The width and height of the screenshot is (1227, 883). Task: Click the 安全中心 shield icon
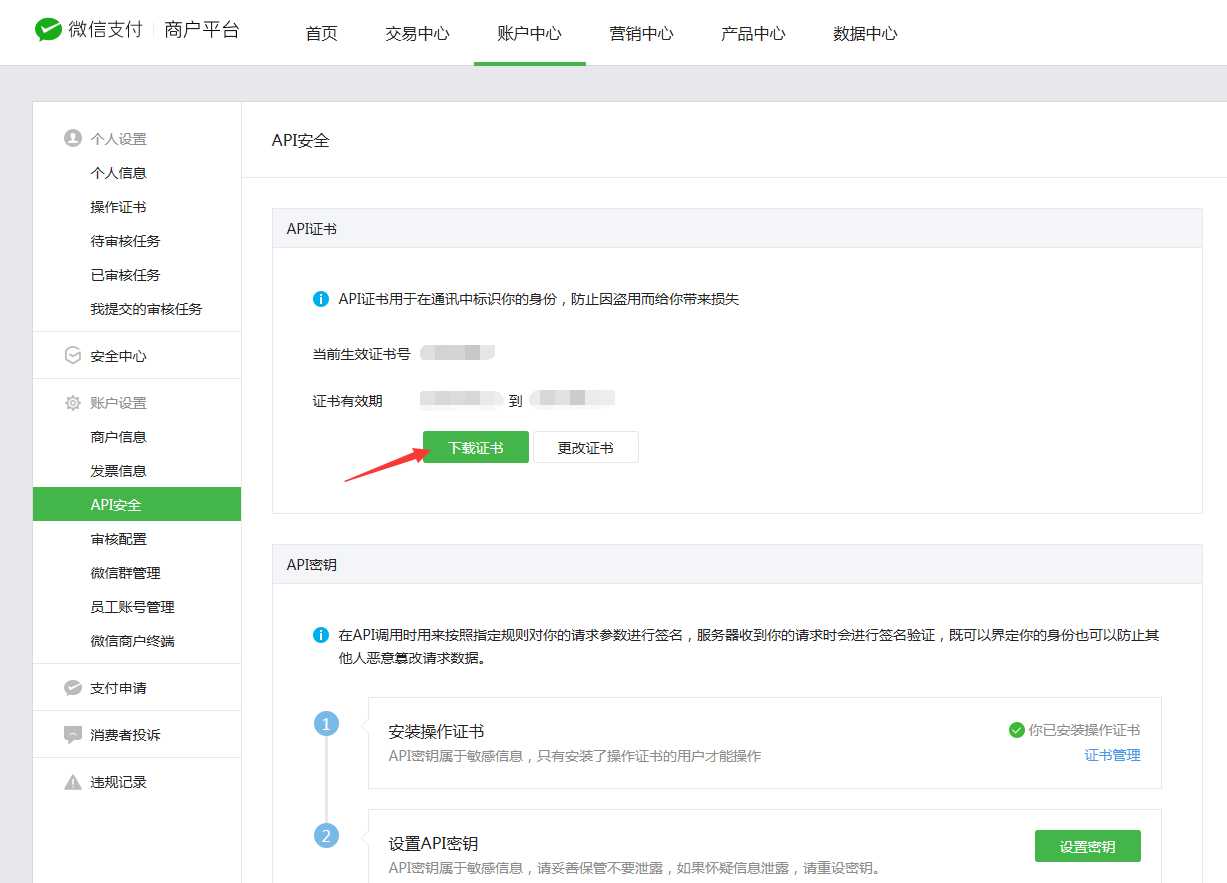tap(72, 355)
